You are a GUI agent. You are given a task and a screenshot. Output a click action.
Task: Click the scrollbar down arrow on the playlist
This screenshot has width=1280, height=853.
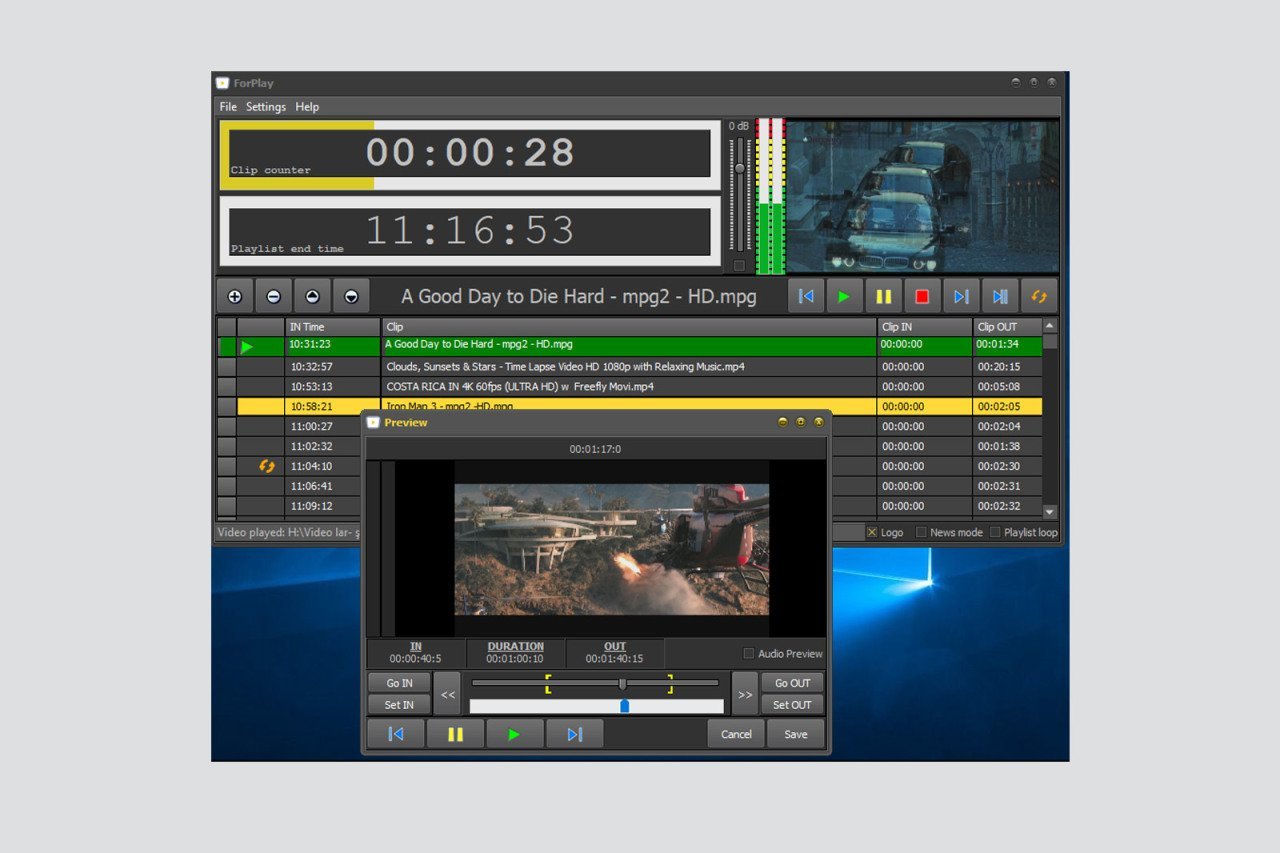pos(1049,511)
